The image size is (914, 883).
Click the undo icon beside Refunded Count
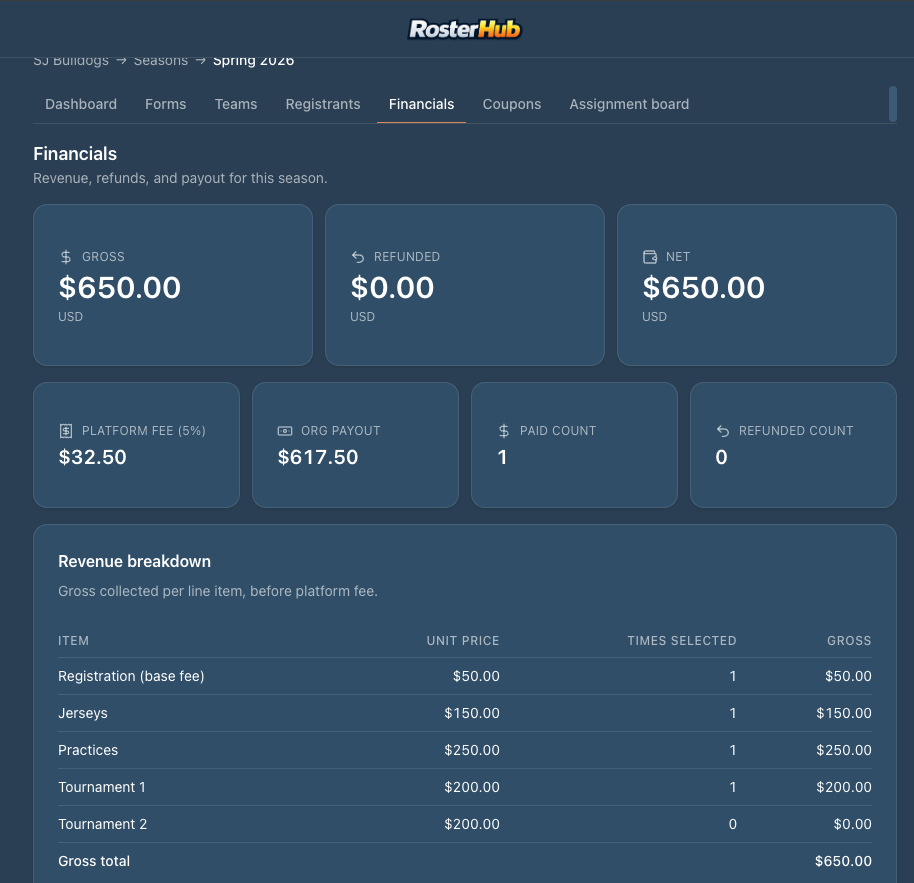click(x=723, y=431)
